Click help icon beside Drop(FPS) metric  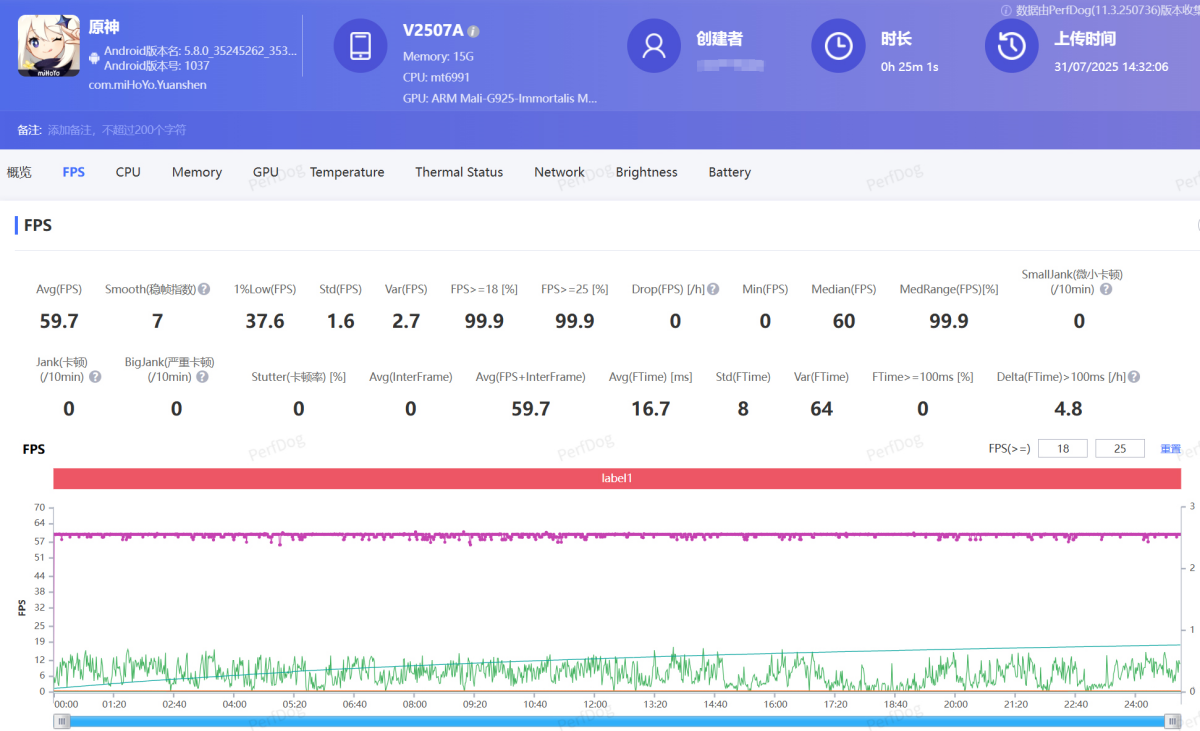[x=713, y=289]
